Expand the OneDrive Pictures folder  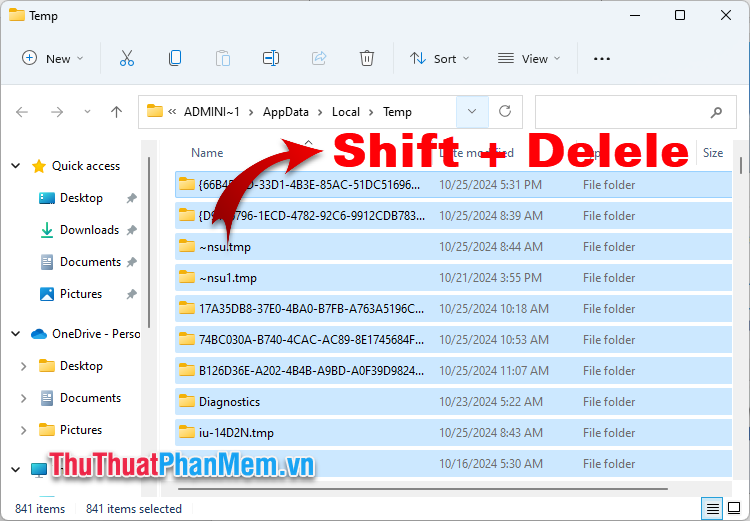pyautogui.click(x=23, y=430)
